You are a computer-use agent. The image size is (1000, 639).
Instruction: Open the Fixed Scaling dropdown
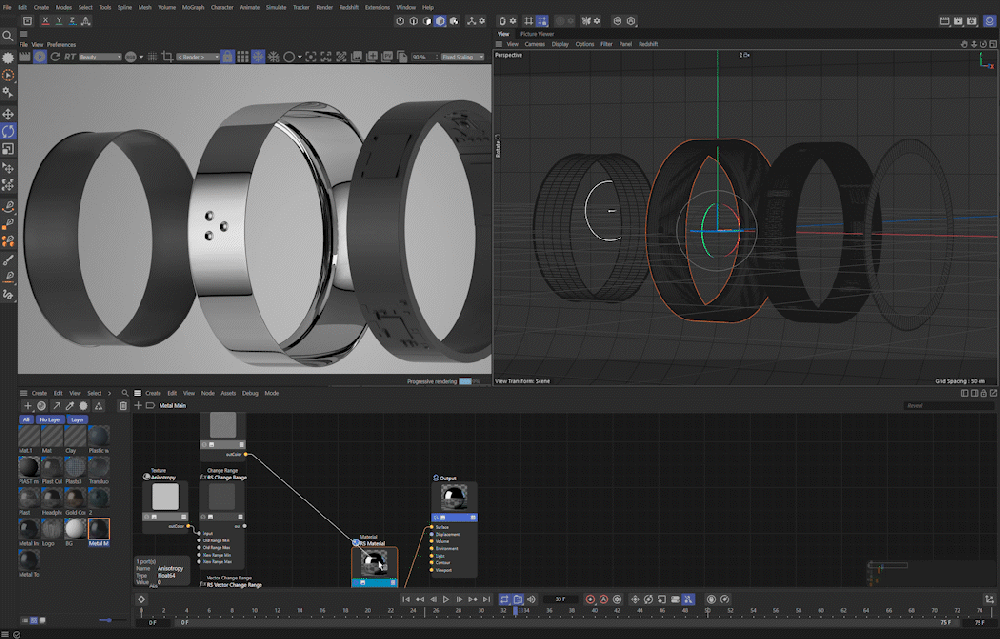(462, 57)
